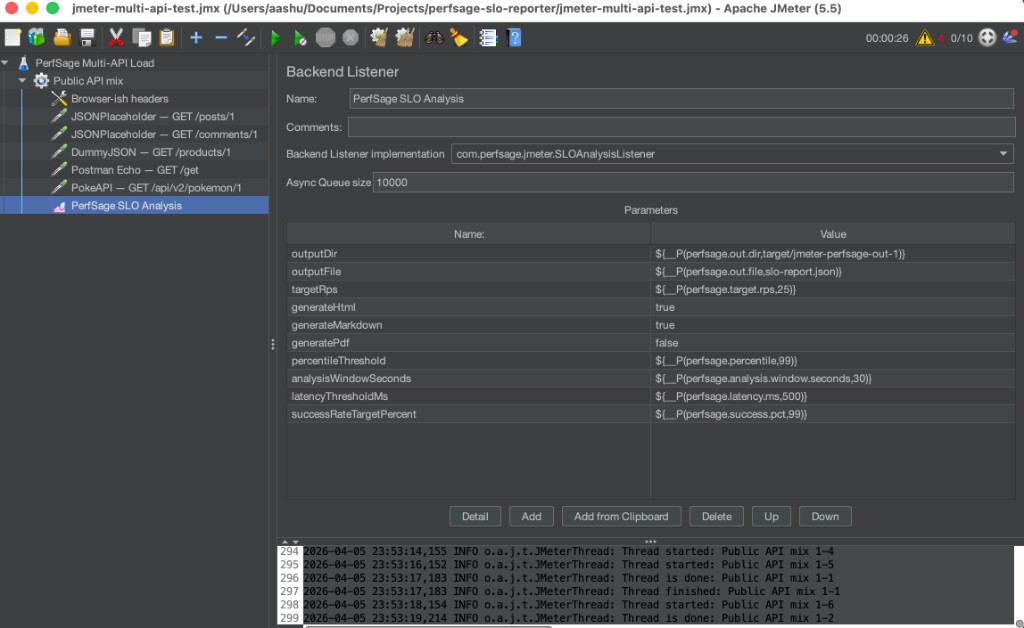
Task: Toggle enable state with the Toggle icon
Action: pos(246,38)
